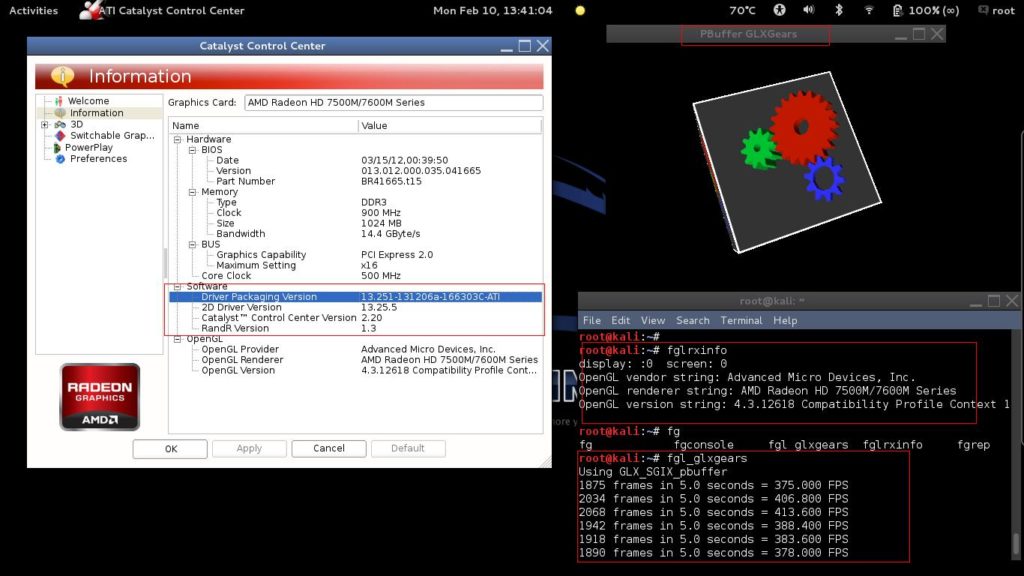
Task: Open the View menu in terminal
Action: click(652, 321)
